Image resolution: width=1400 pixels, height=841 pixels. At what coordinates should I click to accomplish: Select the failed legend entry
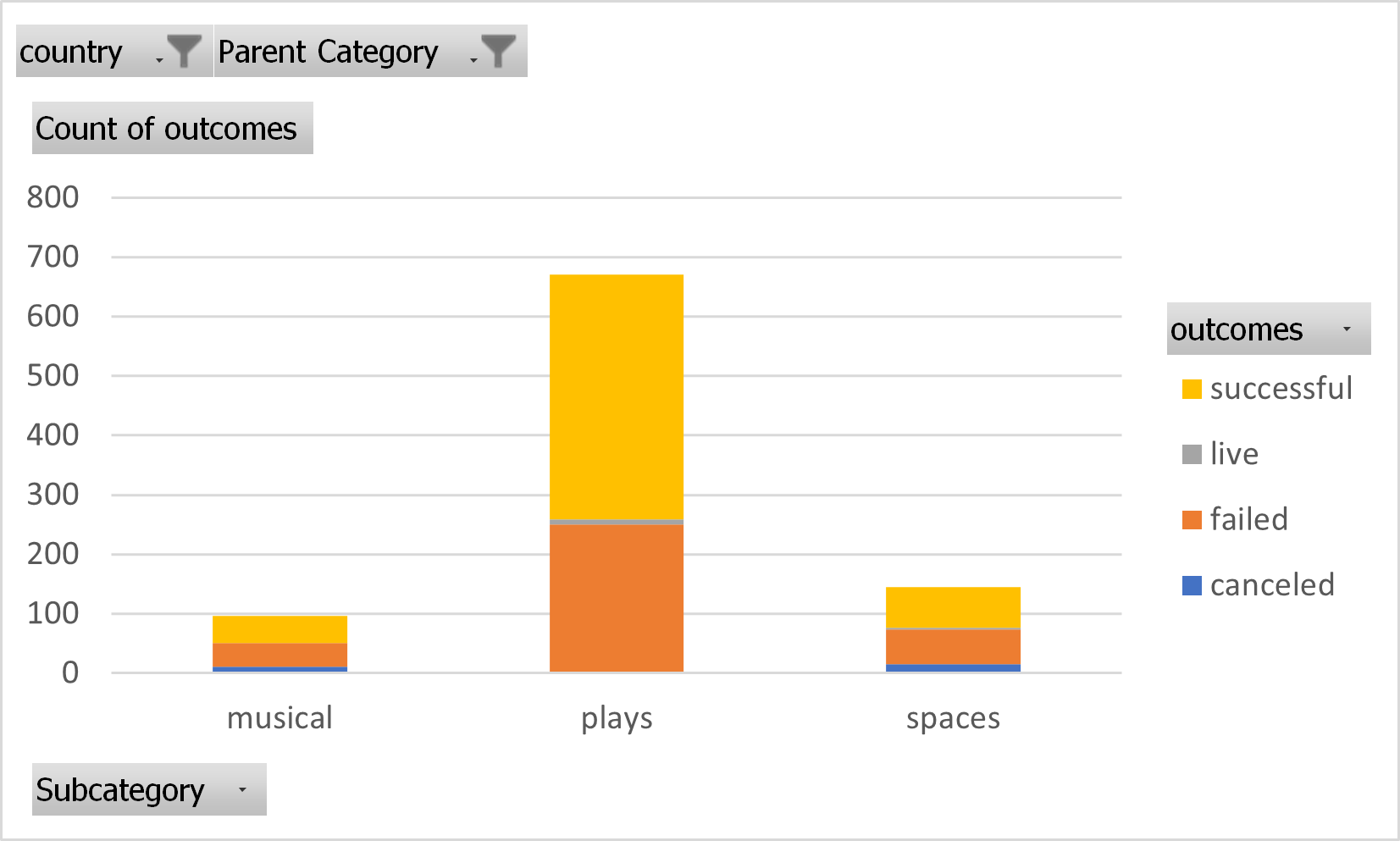[x=1249, y=519]
